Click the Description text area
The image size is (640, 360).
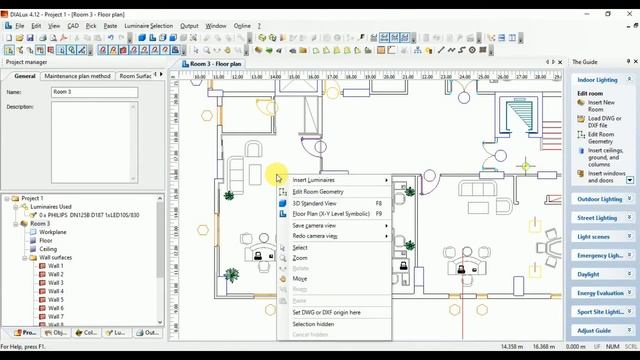pos(94,142)
